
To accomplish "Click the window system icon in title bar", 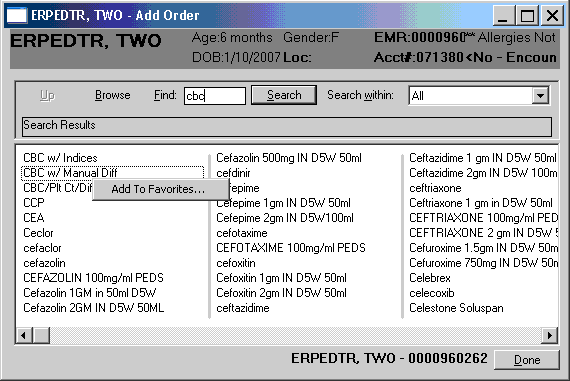I will coord(17,15).
